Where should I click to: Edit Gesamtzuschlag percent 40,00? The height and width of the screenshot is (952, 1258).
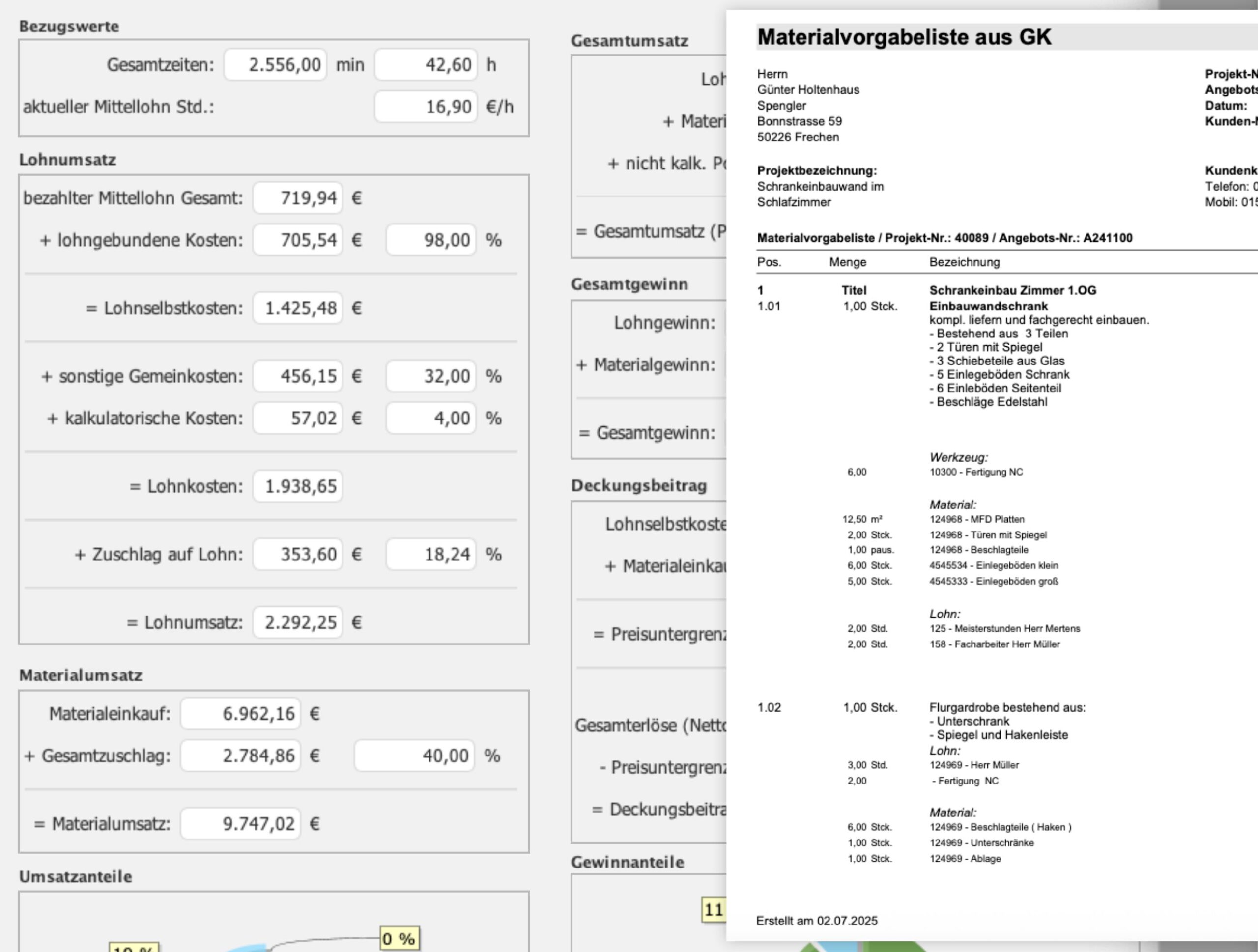pyautogui.click(x=415, y=756)
